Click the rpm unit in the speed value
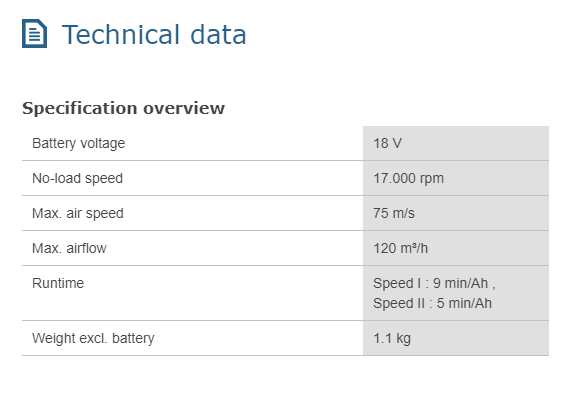The image size is (572, 395). (x=432, y=179)
